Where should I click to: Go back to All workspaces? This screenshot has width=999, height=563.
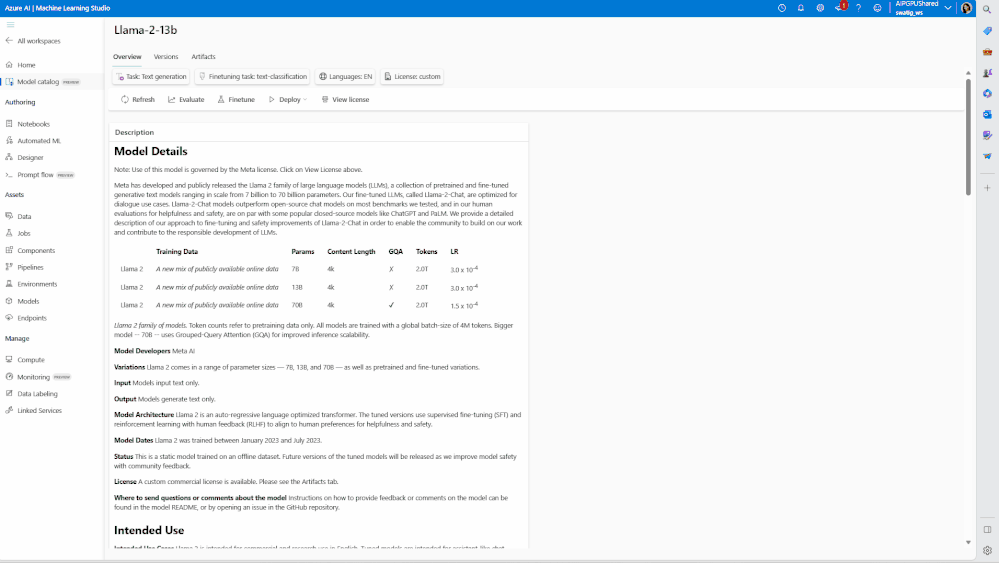(33, 41)
